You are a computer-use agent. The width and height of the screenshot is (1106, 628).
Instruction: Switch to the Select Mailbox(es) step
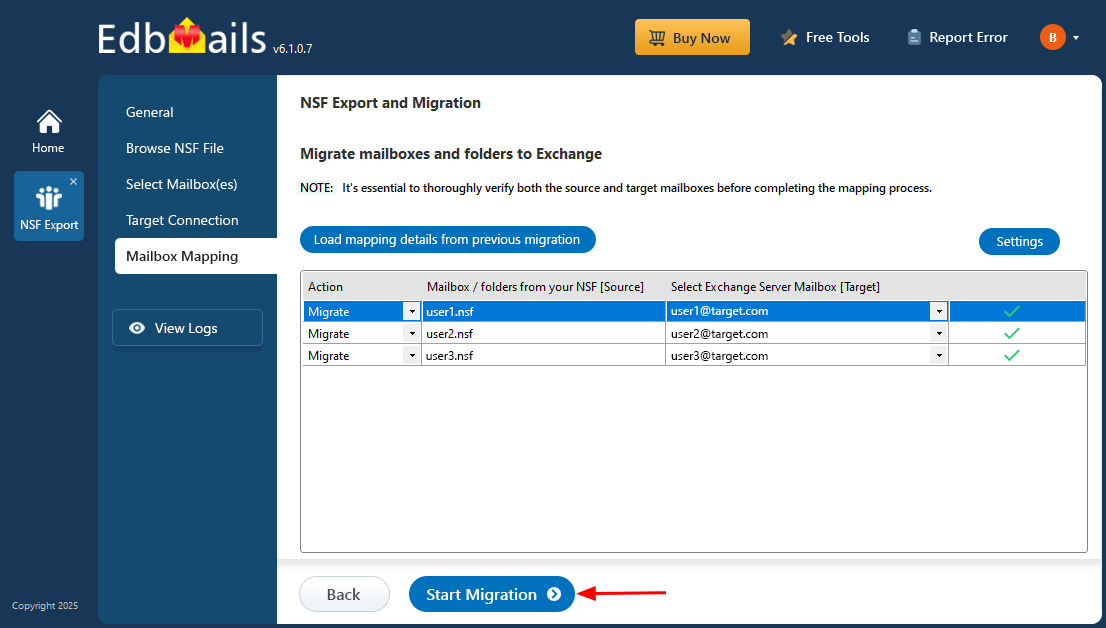pos(181,184)
